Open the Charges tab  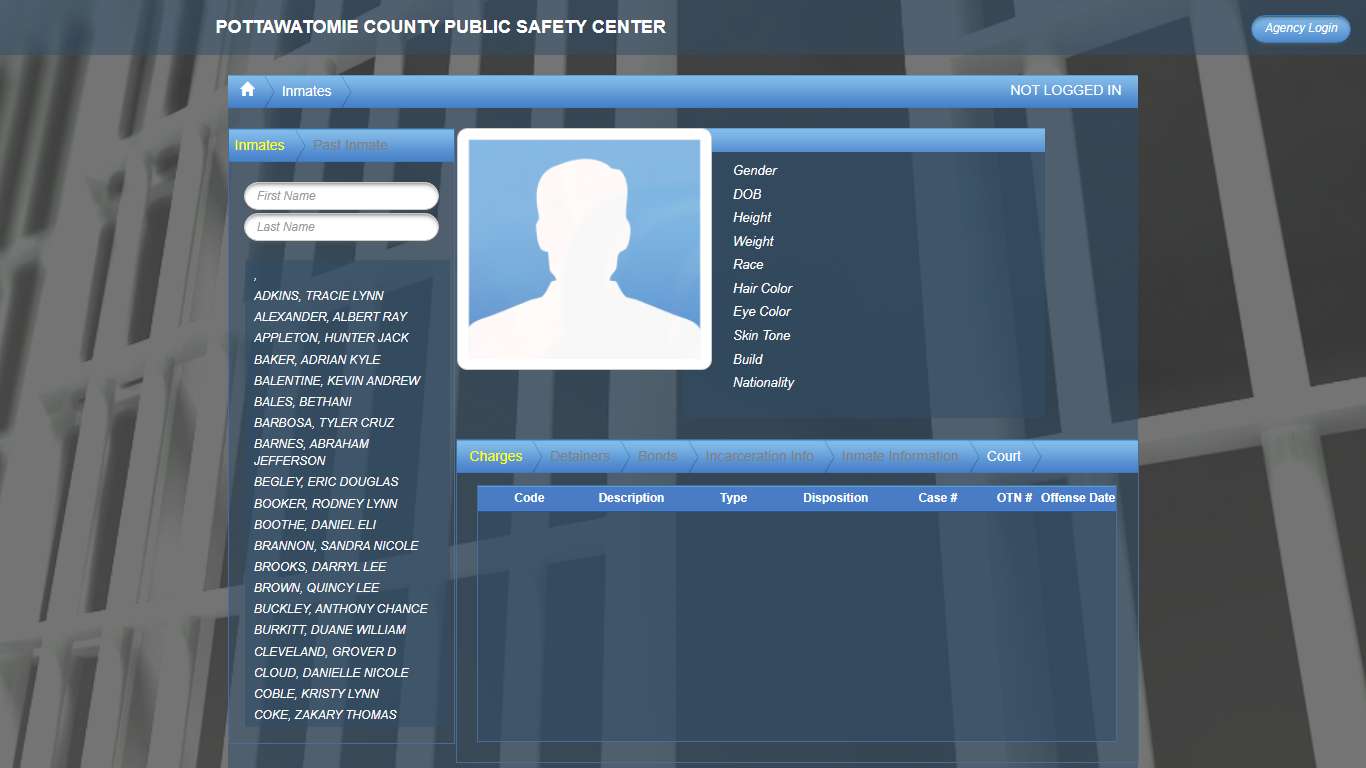point(496,456)
